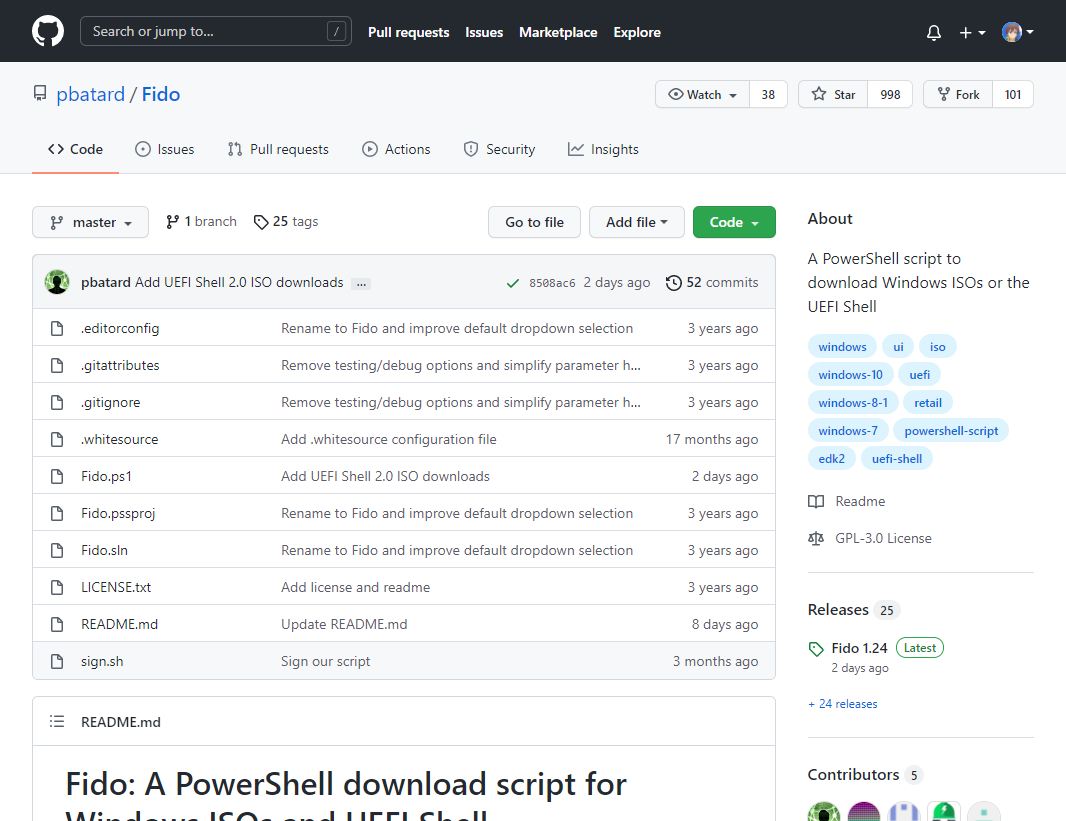Open the Sign our script commit message
This screenshot has height=821, width=1066.
click(x=326, y=661)
